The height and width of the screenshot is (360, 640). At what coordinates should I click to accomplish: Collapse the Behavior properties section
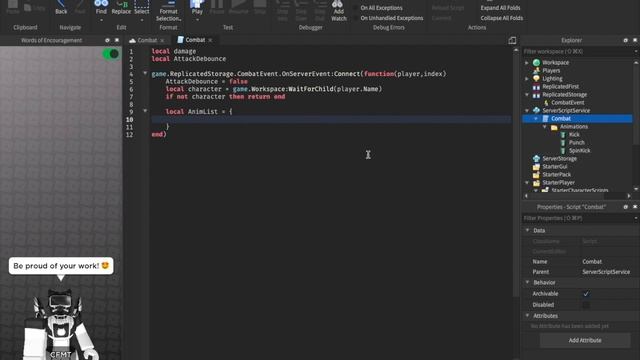pyautogui.click(x=527, y=282)
